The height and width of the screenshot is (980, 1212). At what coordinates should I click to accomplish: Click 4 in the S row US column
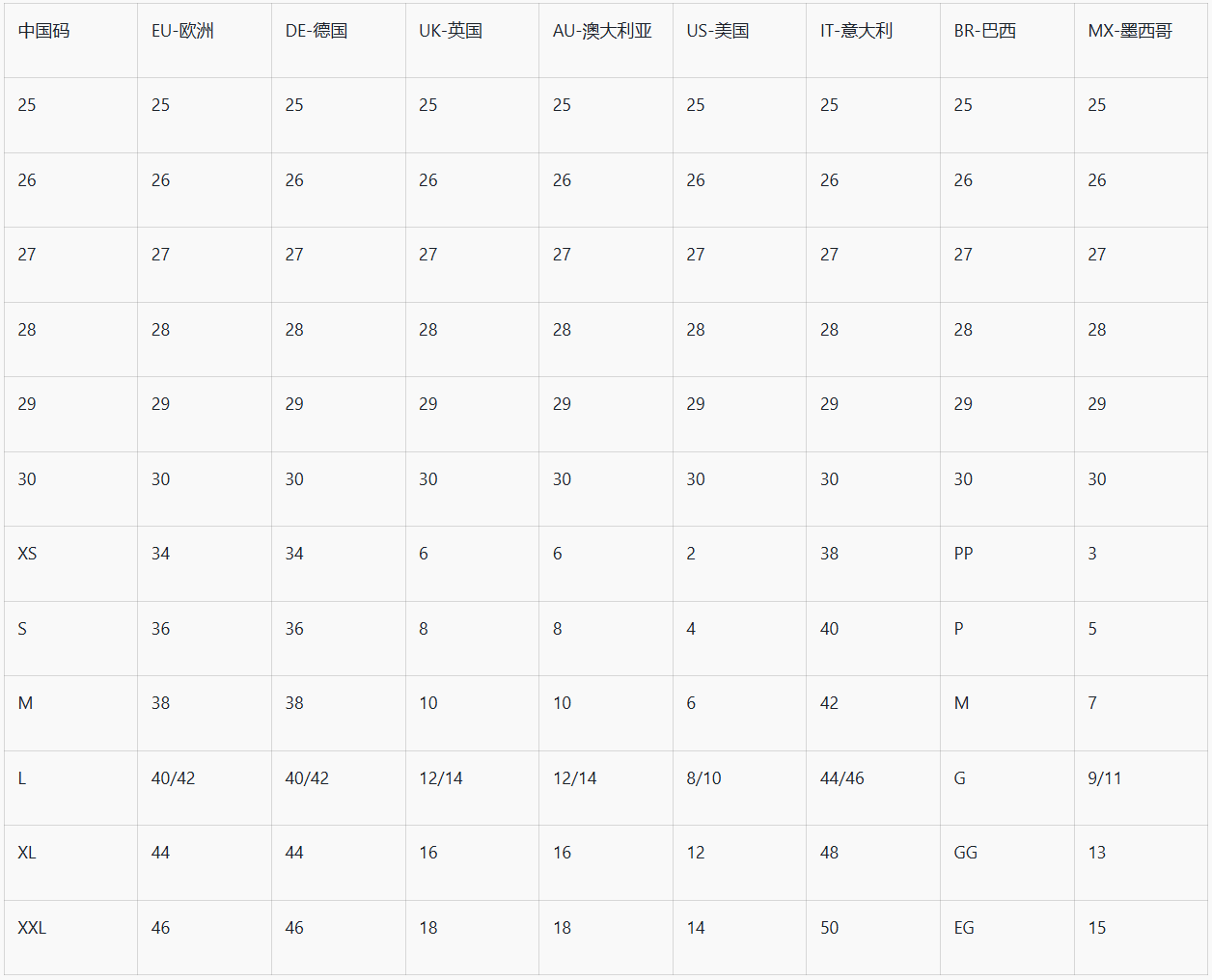(691, 629)
